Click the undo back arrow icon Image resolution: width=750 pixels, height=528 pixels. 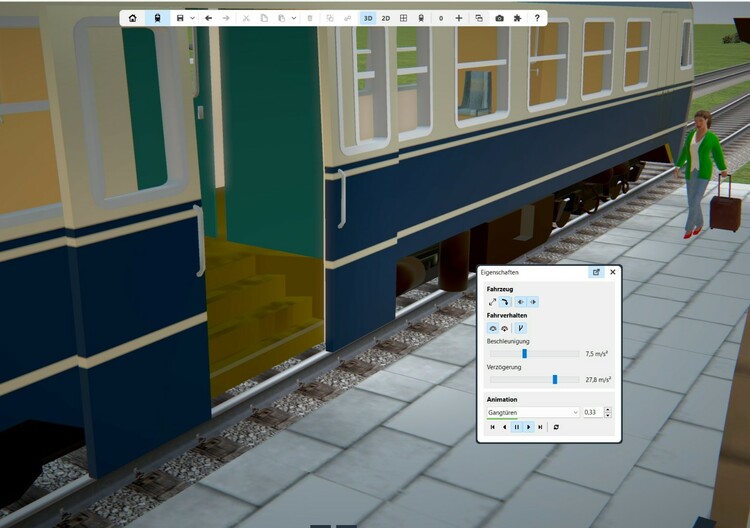point(208,18)
